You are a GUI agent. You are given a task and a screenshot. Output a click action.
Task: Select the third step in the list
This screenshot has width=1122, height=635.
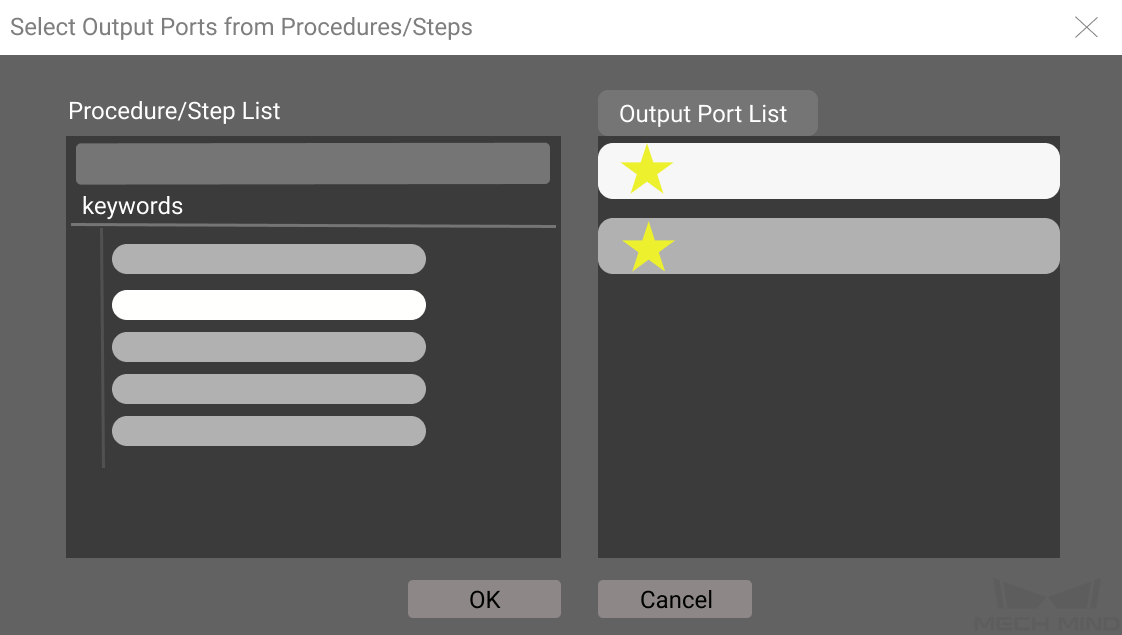pyautogui.click(x=269, y=347)
